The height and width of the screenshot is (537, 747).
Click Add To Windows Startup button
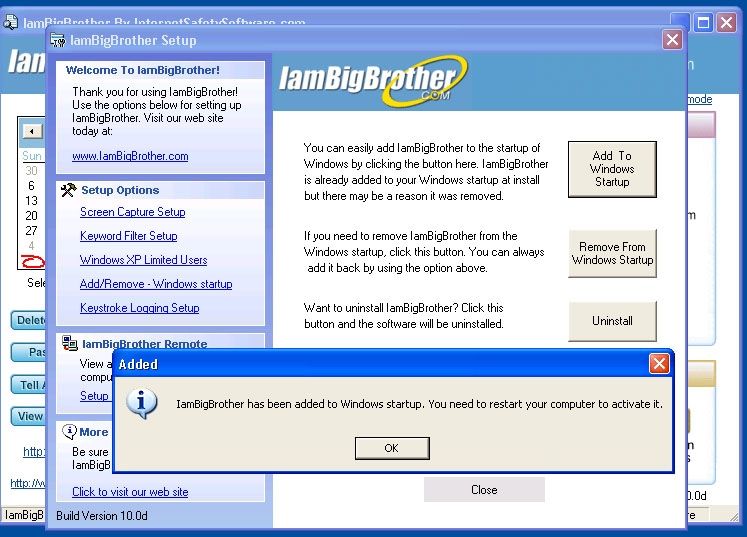coord(612,169)
